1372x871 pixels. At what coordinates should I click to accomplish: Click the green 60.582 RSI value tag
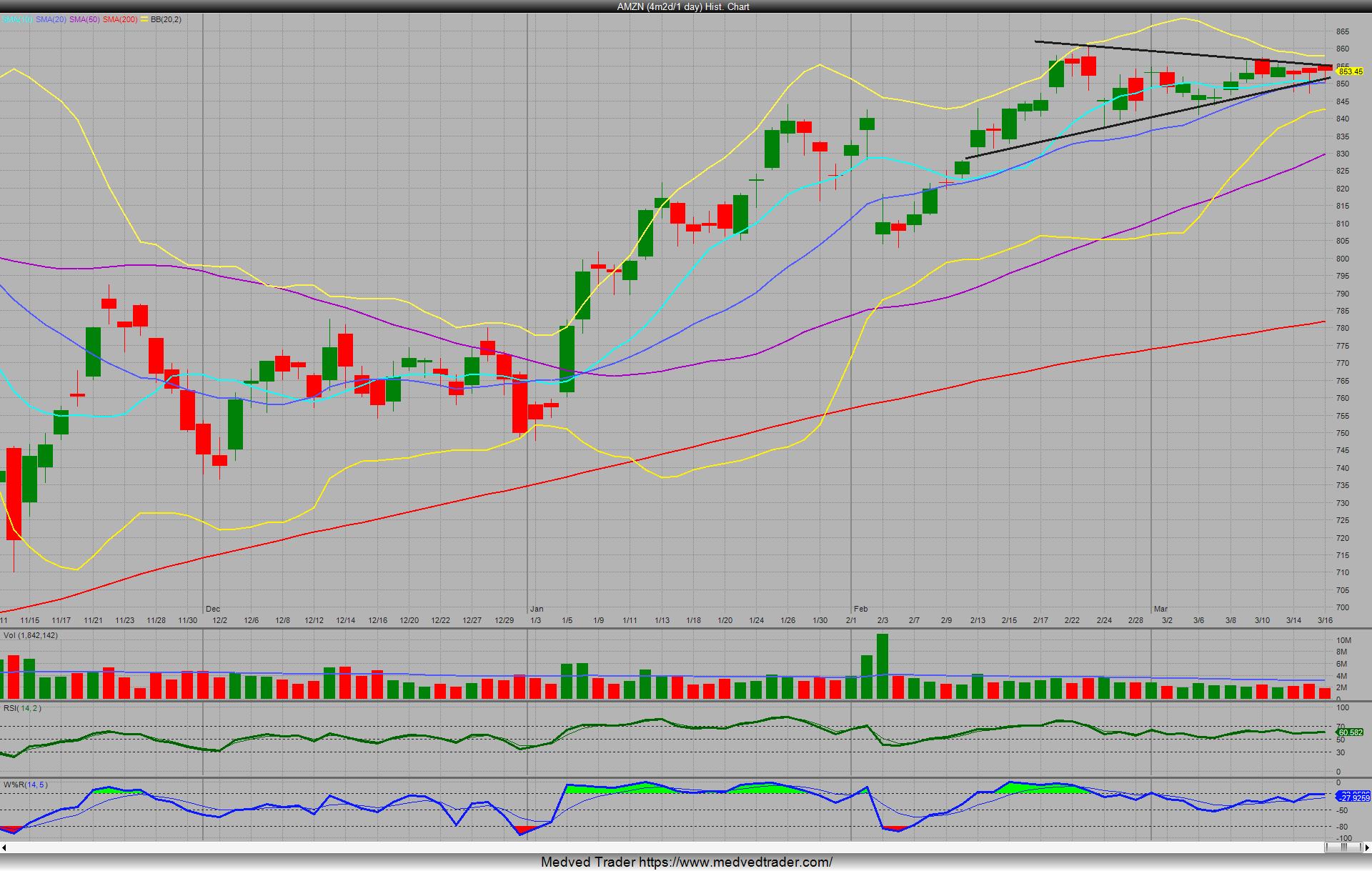[1350, 732]
